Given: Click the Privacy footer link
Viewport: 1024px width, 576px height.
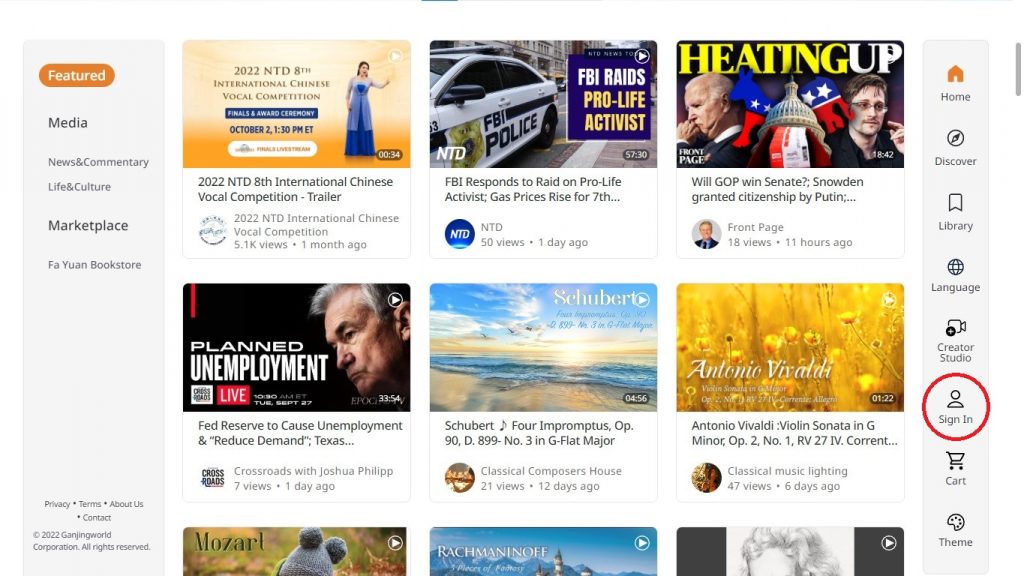Looking at the screenshot, I should (57, 504).
